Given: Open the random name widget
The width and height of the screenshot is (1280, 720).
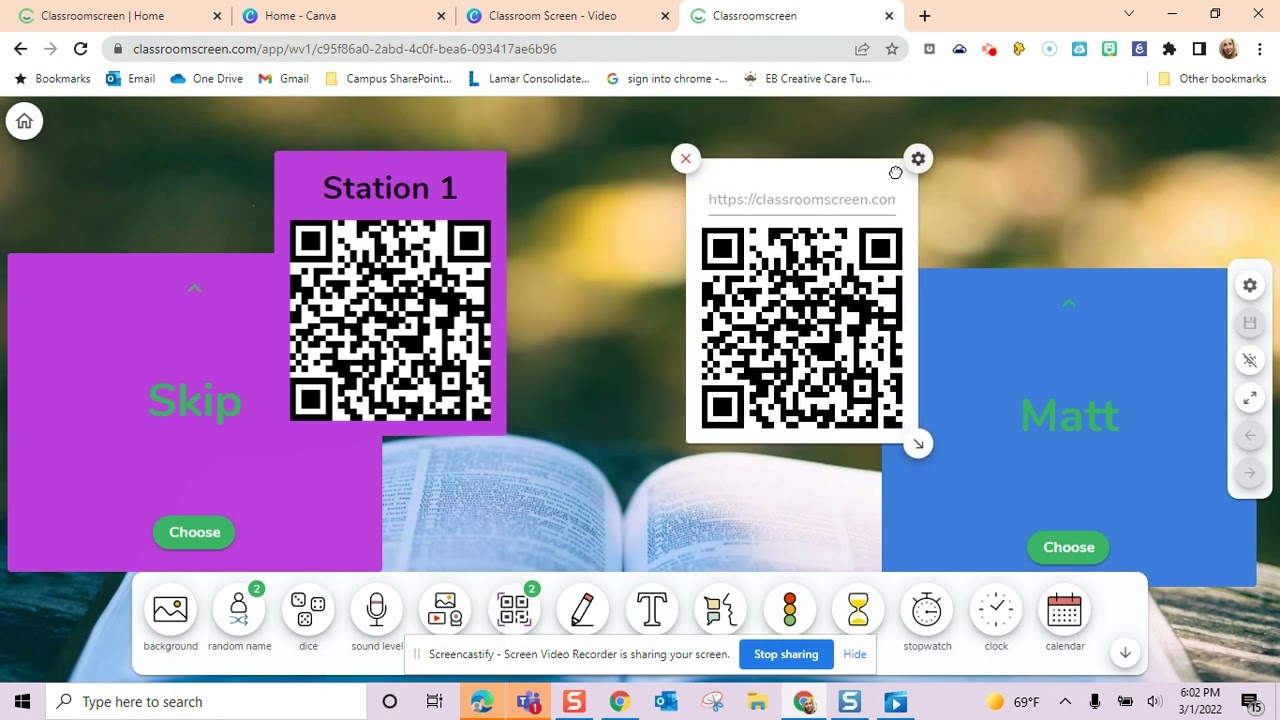Looking at the screenshot, I should 239,610.
